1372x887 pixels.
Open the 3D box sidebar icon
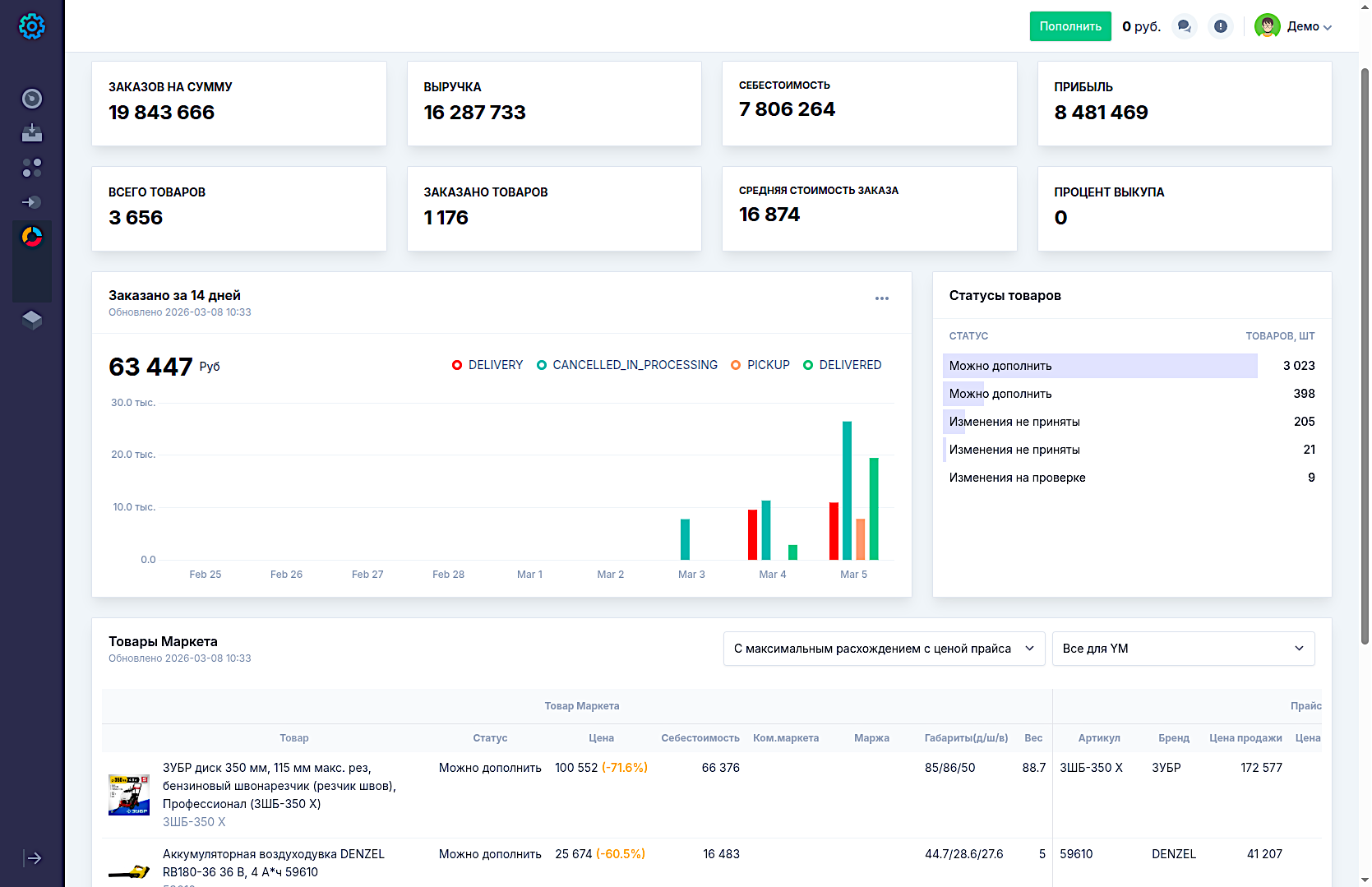click(32, 320)
